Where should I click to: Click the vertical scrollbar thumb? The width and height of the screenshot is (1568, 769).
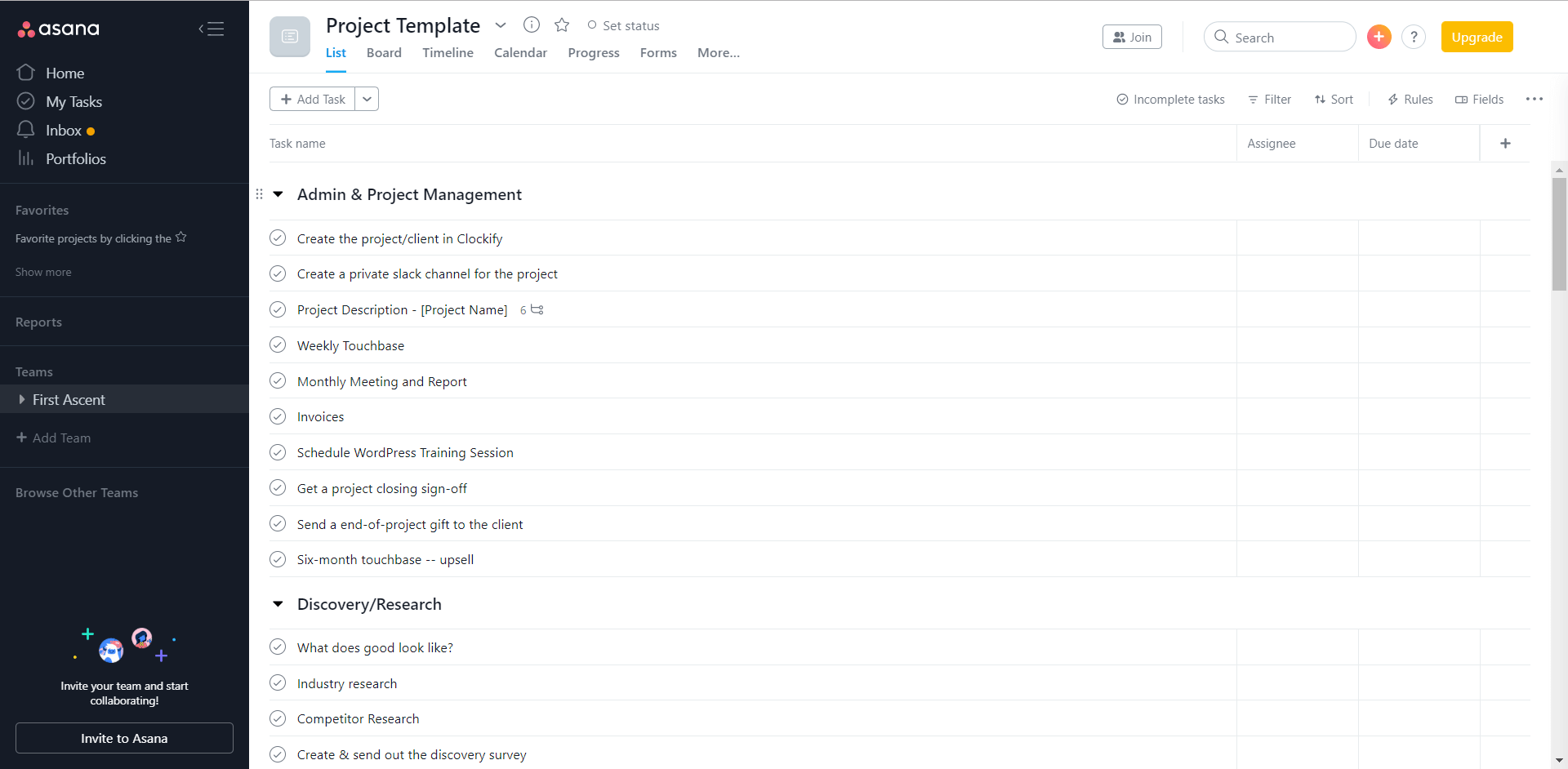(1559, 233)
